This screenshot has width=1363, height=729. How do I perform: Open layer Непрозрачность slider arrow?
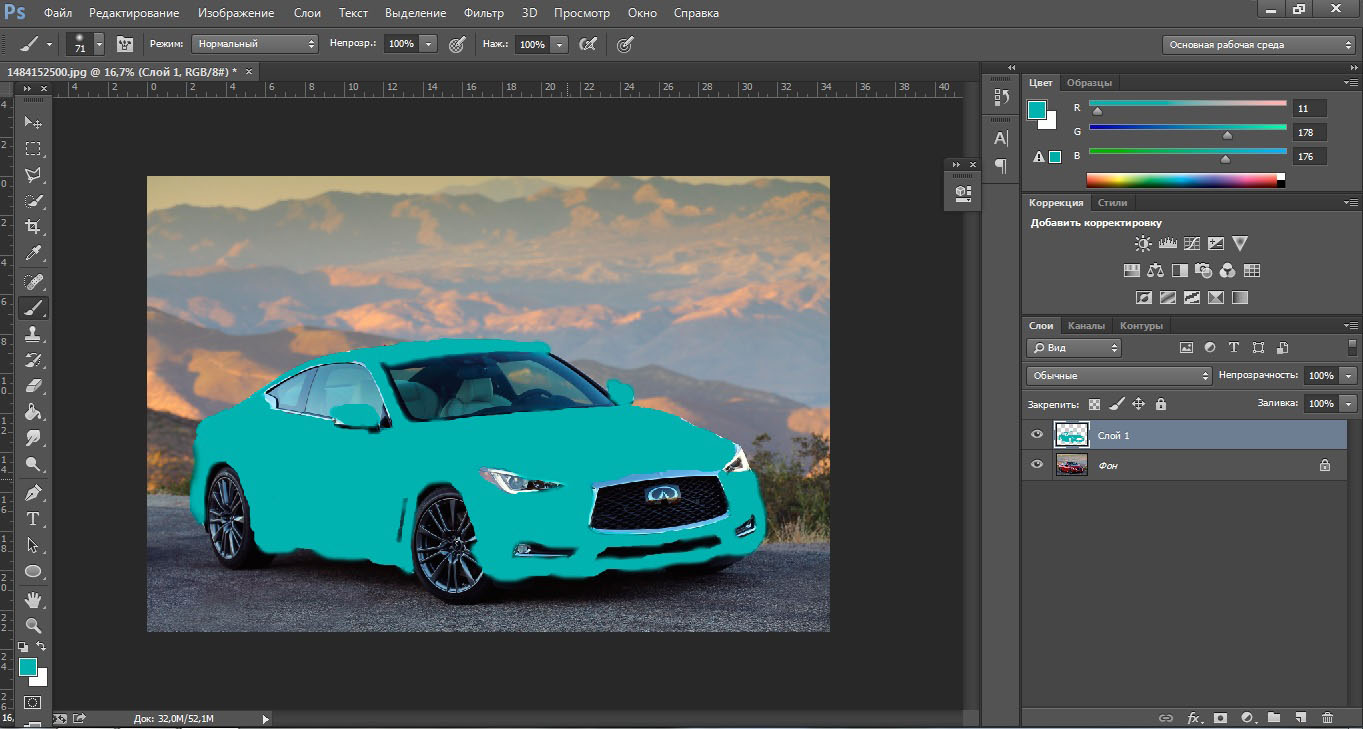pos(1349,375)
